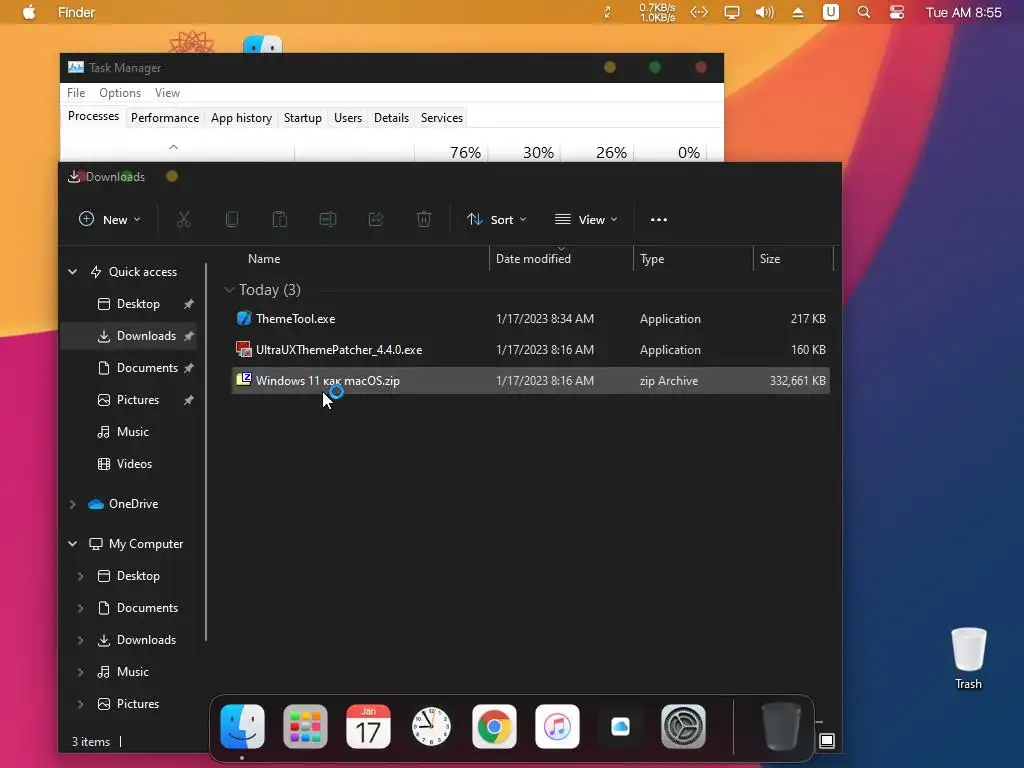The width and height of the screenshot is (1024, 768).
Task: Collapse the Quick access tree section
Action: tap(72, 272)
